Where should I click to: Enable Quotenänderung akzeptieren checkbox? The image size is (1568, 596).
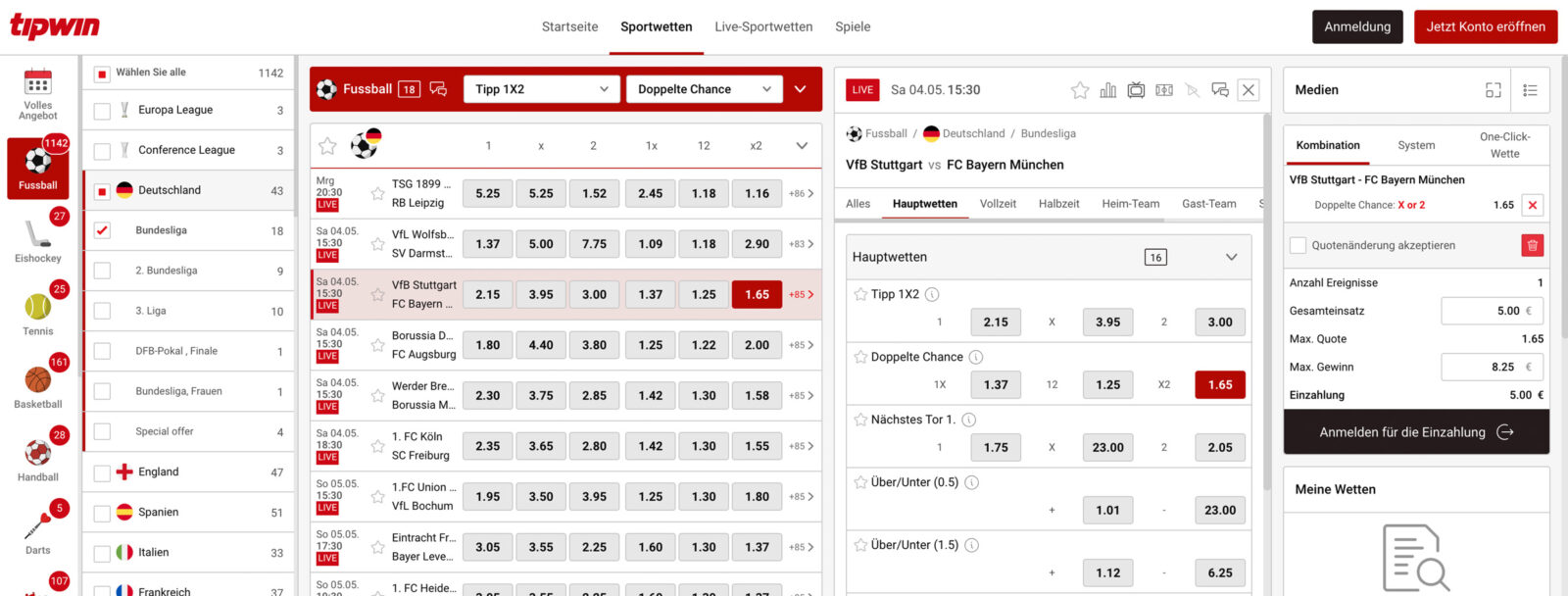point(1298,245)
